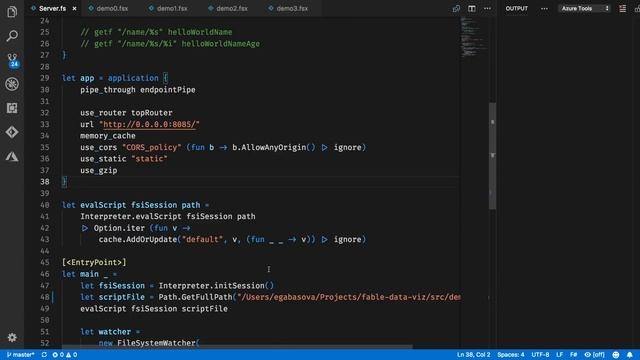Change the Spaces: 4 indentation setting
Viewport: 640px width, 360px height.
511,355
